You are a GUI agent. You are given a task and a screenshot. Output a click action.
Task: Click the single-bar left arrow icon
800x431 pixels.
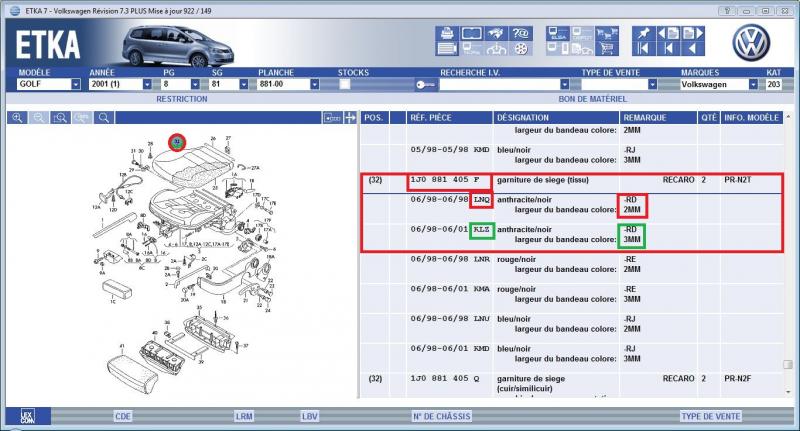[x=668, y=49]
